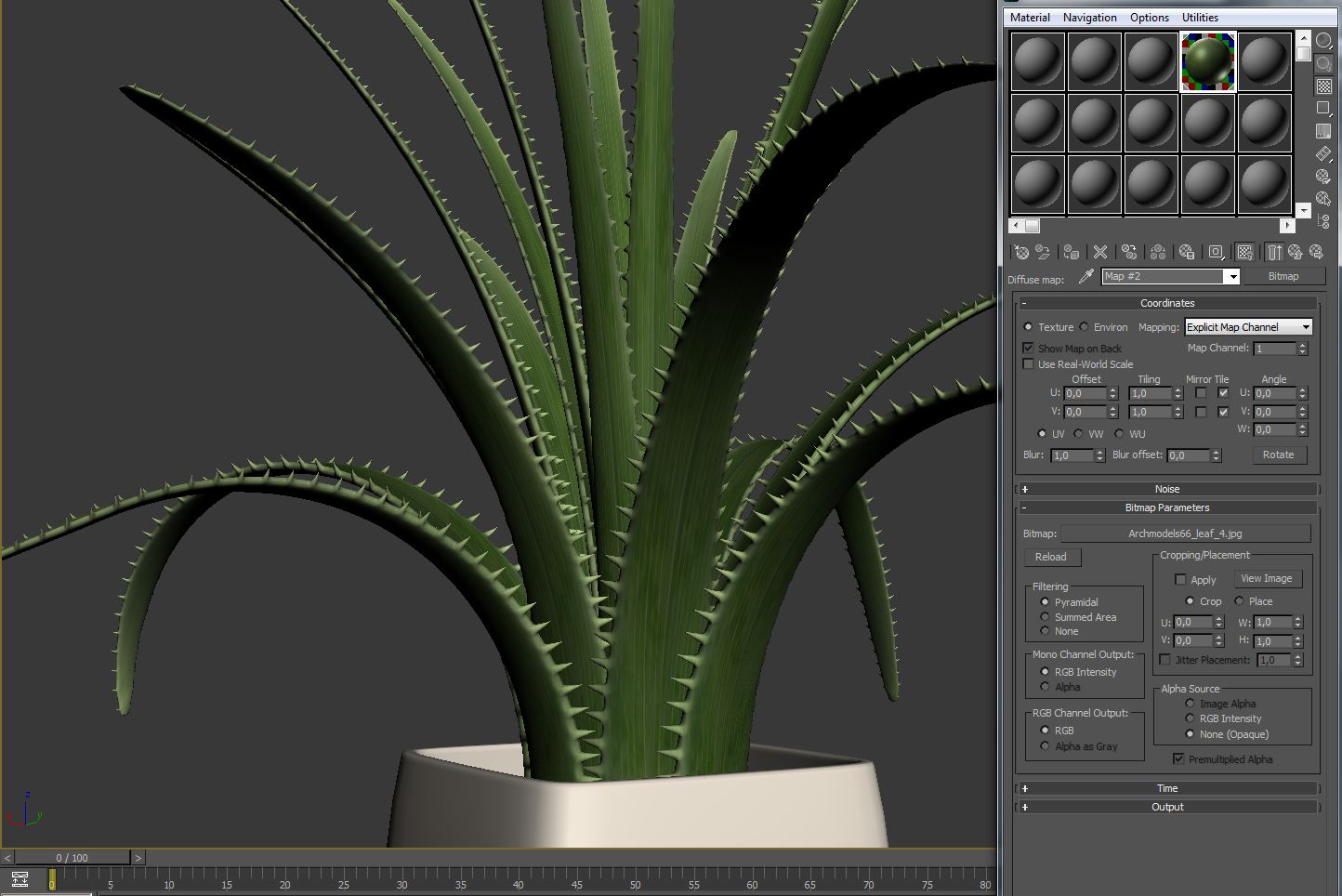Click Put Material to Scene icon
Screen dimensions: 1342x896
click(x=1043, y=252)
